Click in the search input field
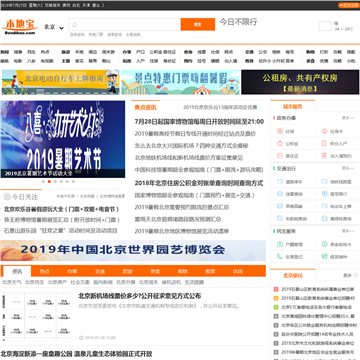Screen dimensions: 360x360 point(125,24)
